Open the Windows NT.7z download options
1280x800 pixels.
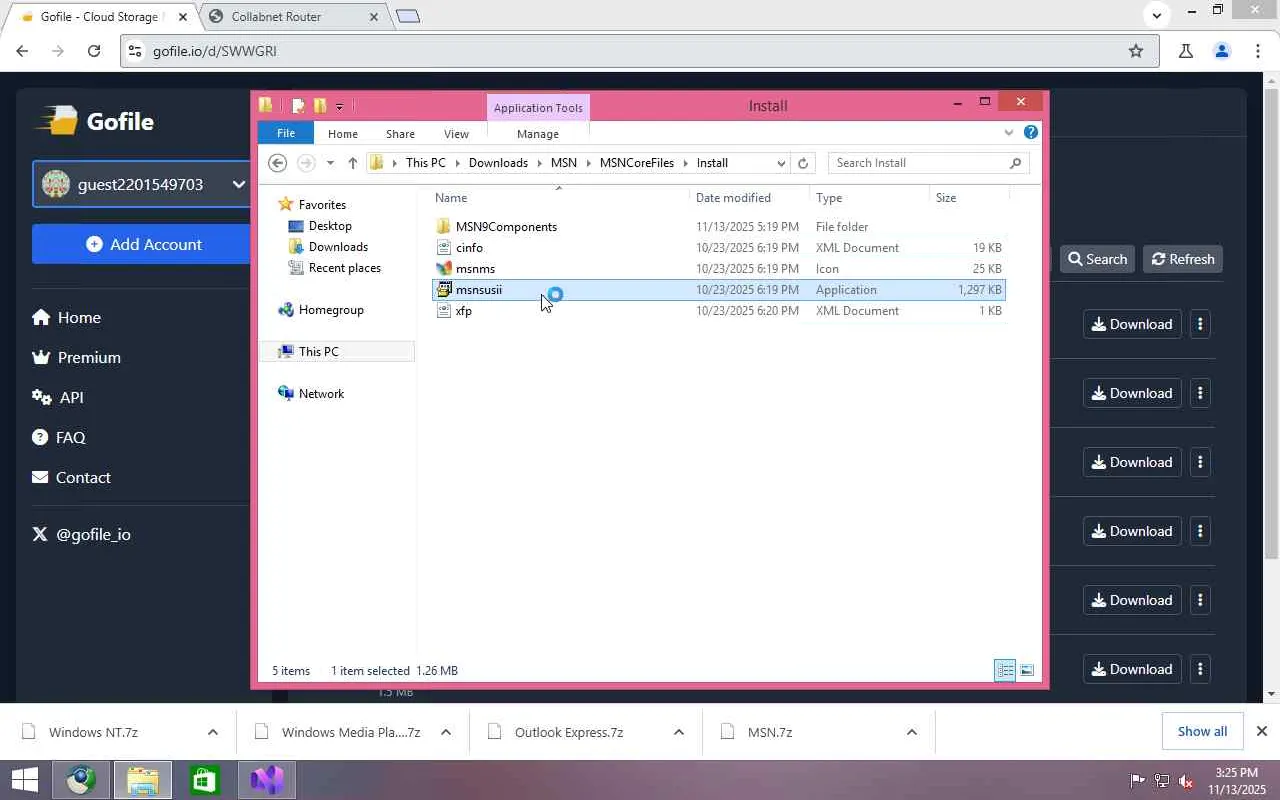212,732
